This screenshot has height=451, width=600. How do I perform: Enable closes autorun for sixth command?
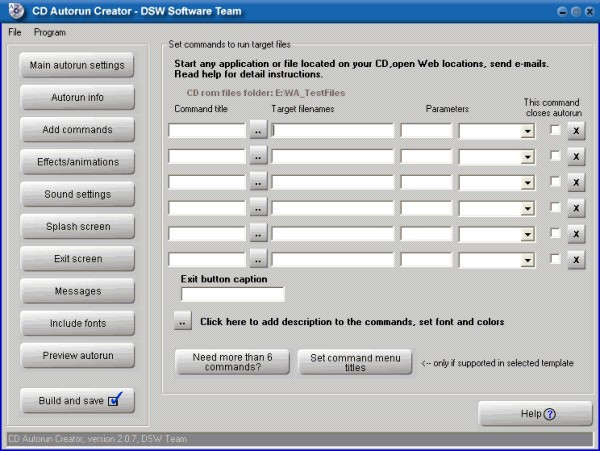(555, 259)
